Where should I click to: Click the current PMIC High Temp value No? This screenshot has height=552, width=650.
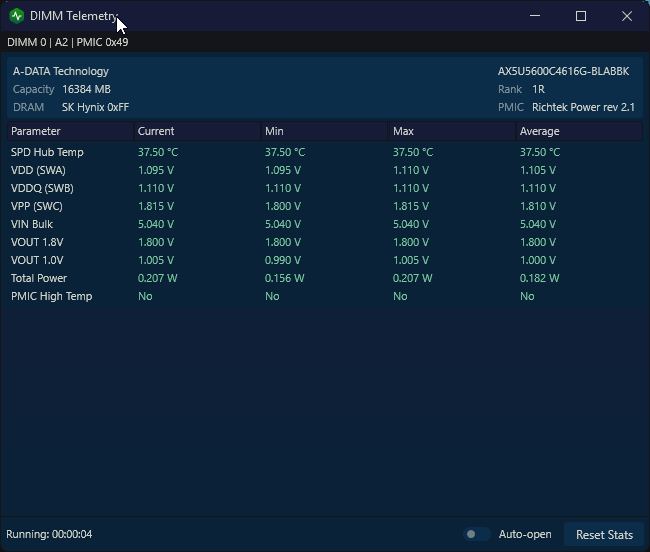tap(145, 296)
